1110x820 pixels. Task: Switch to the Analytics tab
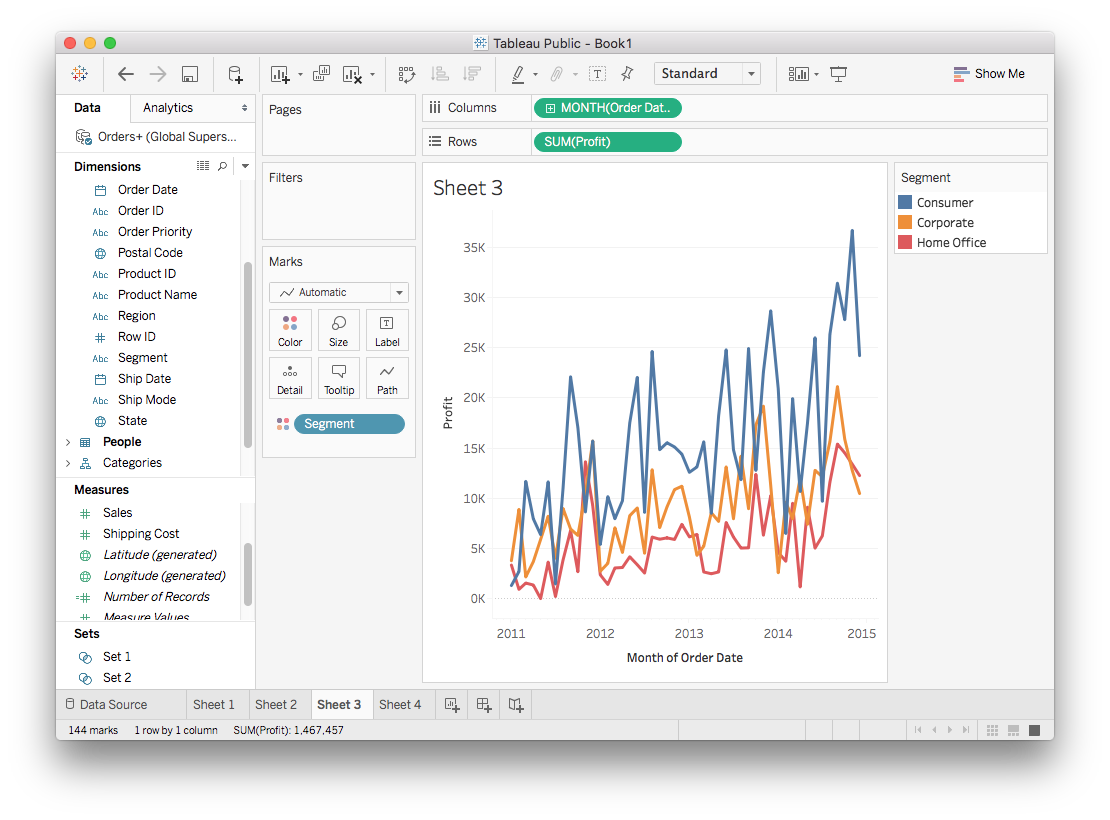[168, 108]
